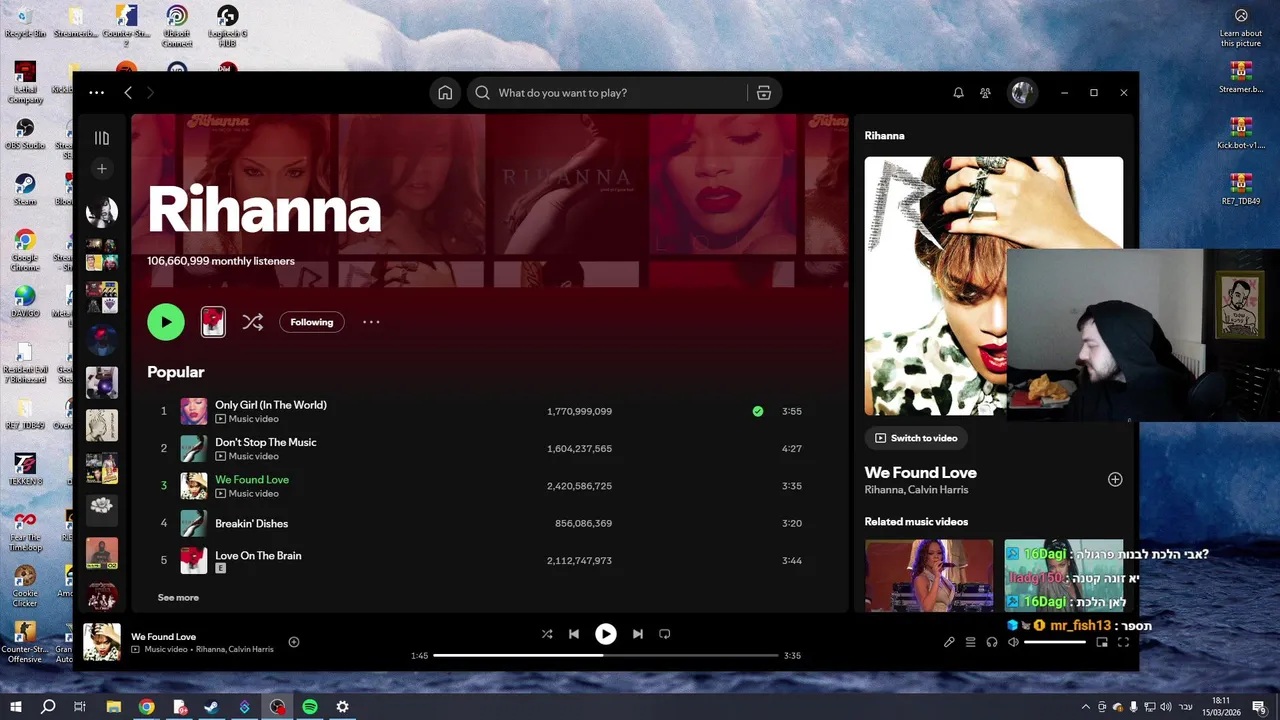
Task: Open connect to a device icon
Action: pos(992,642)
